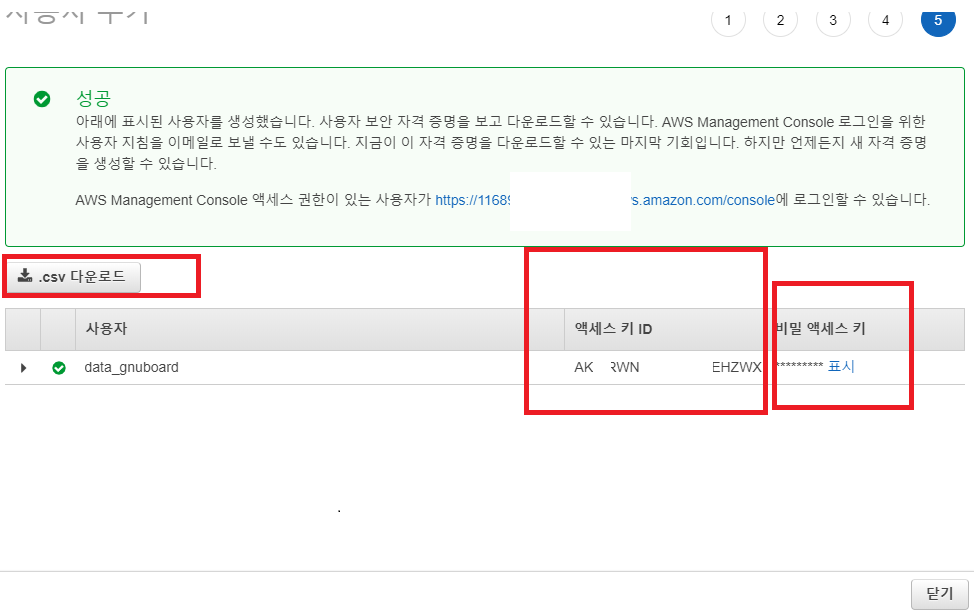Show the secret access key
The width and height of the screenshot is (974, 614).
pos(841,367)
